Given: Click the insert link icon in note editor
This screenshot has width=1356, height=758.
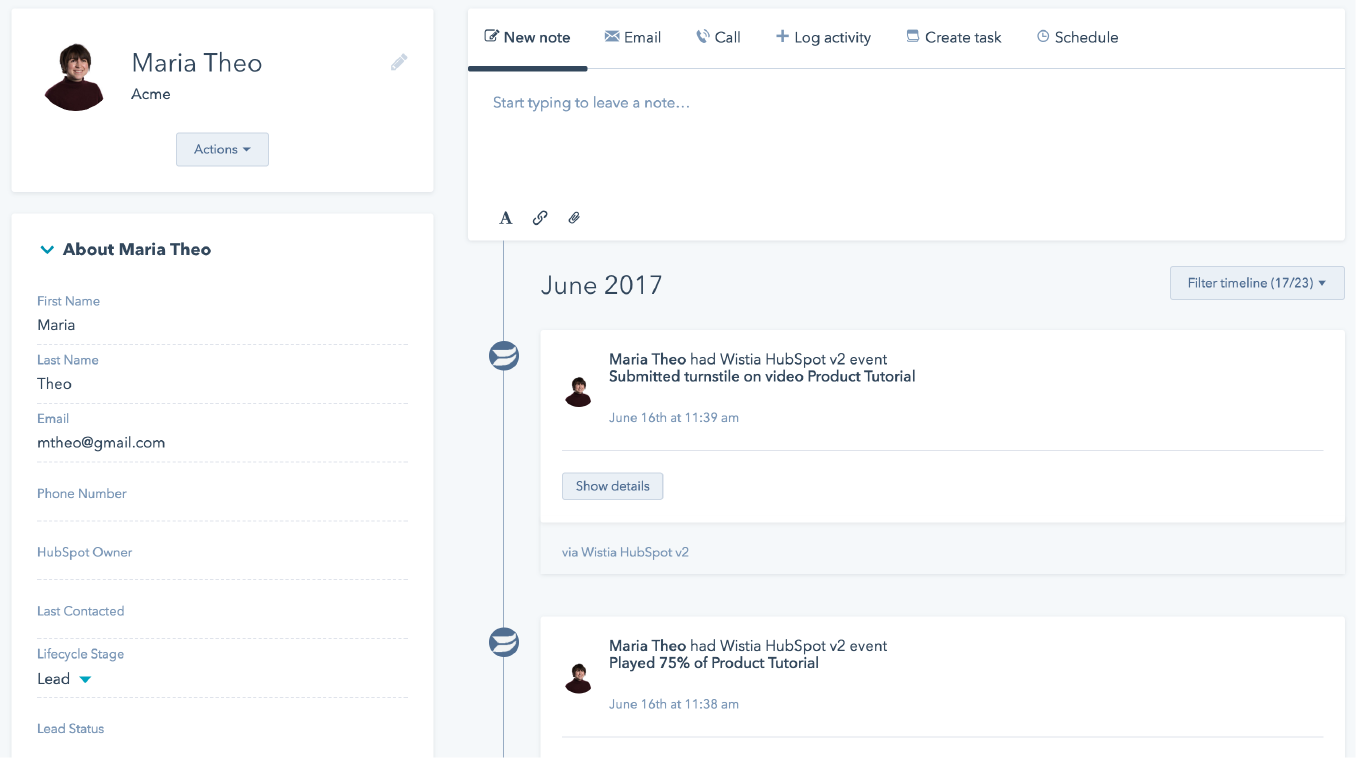Looking at the screenshot, I should pos(540,218).
